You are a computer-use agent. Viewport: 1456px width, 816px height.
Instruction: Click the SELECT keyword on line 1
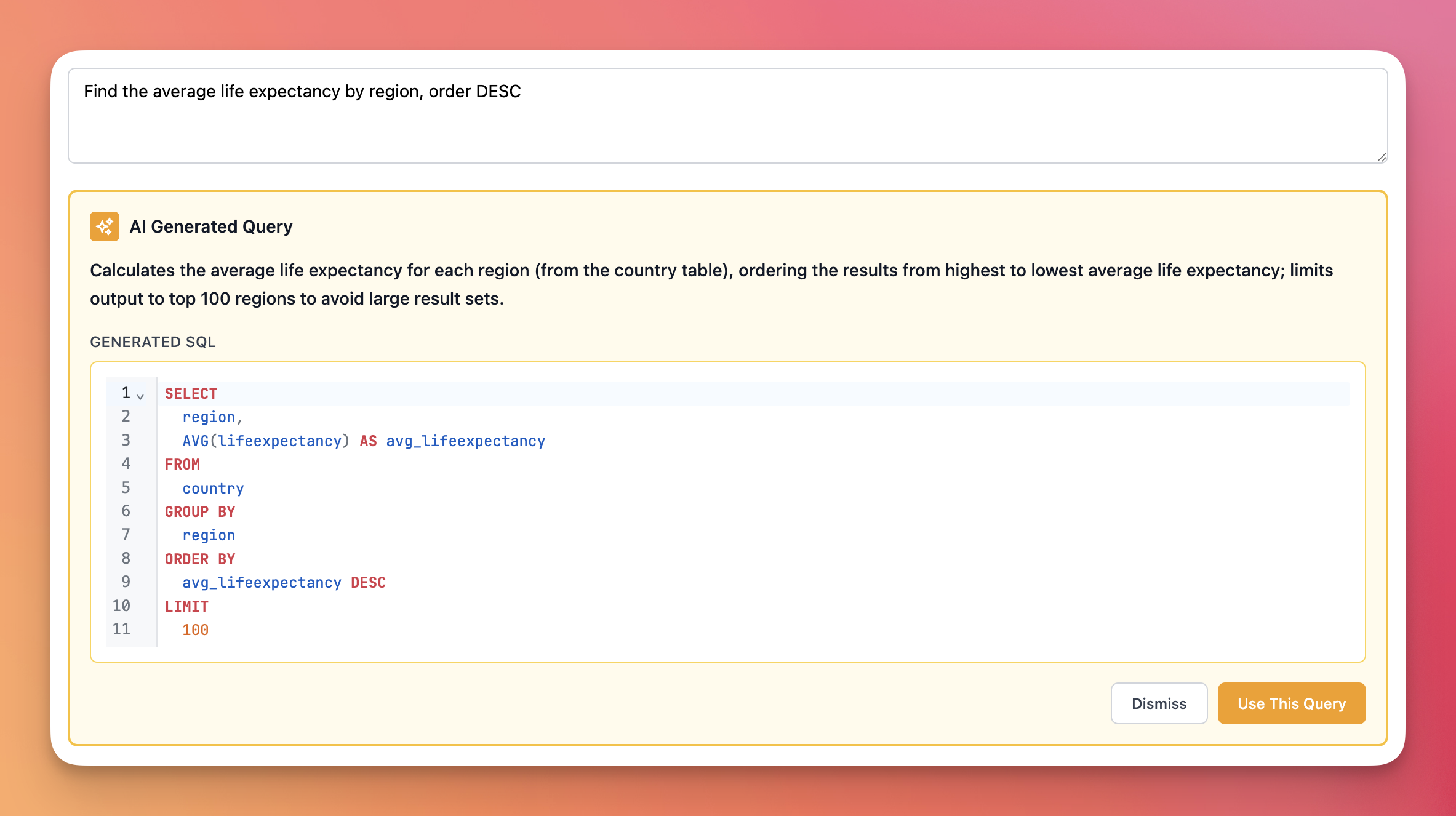[191, 394]
